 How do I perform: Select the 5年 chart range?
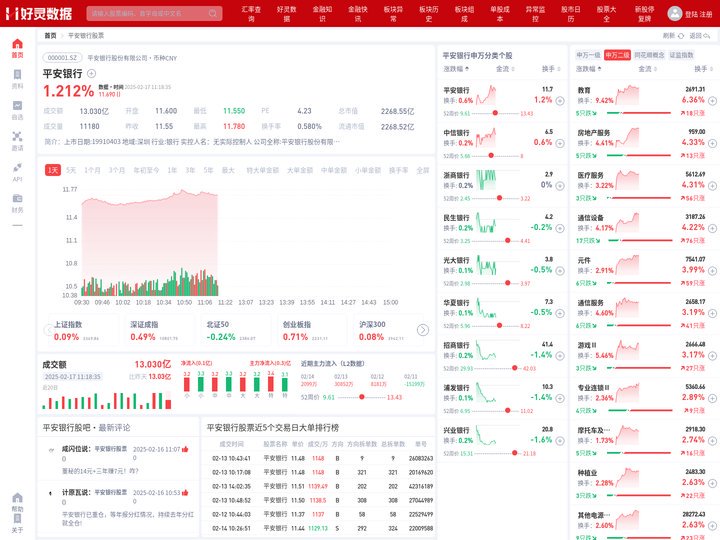[208, 170]
